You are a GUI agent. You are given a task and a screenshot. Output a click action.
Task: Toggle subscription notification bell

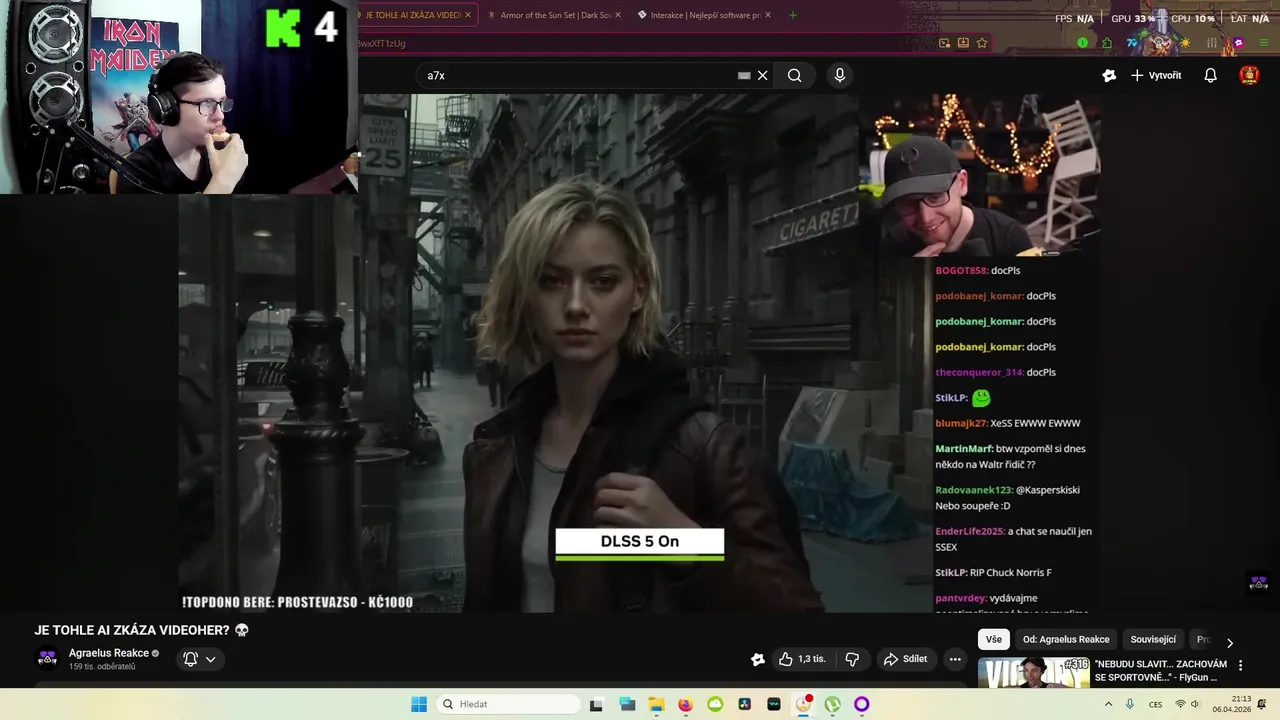coord(190,659)
